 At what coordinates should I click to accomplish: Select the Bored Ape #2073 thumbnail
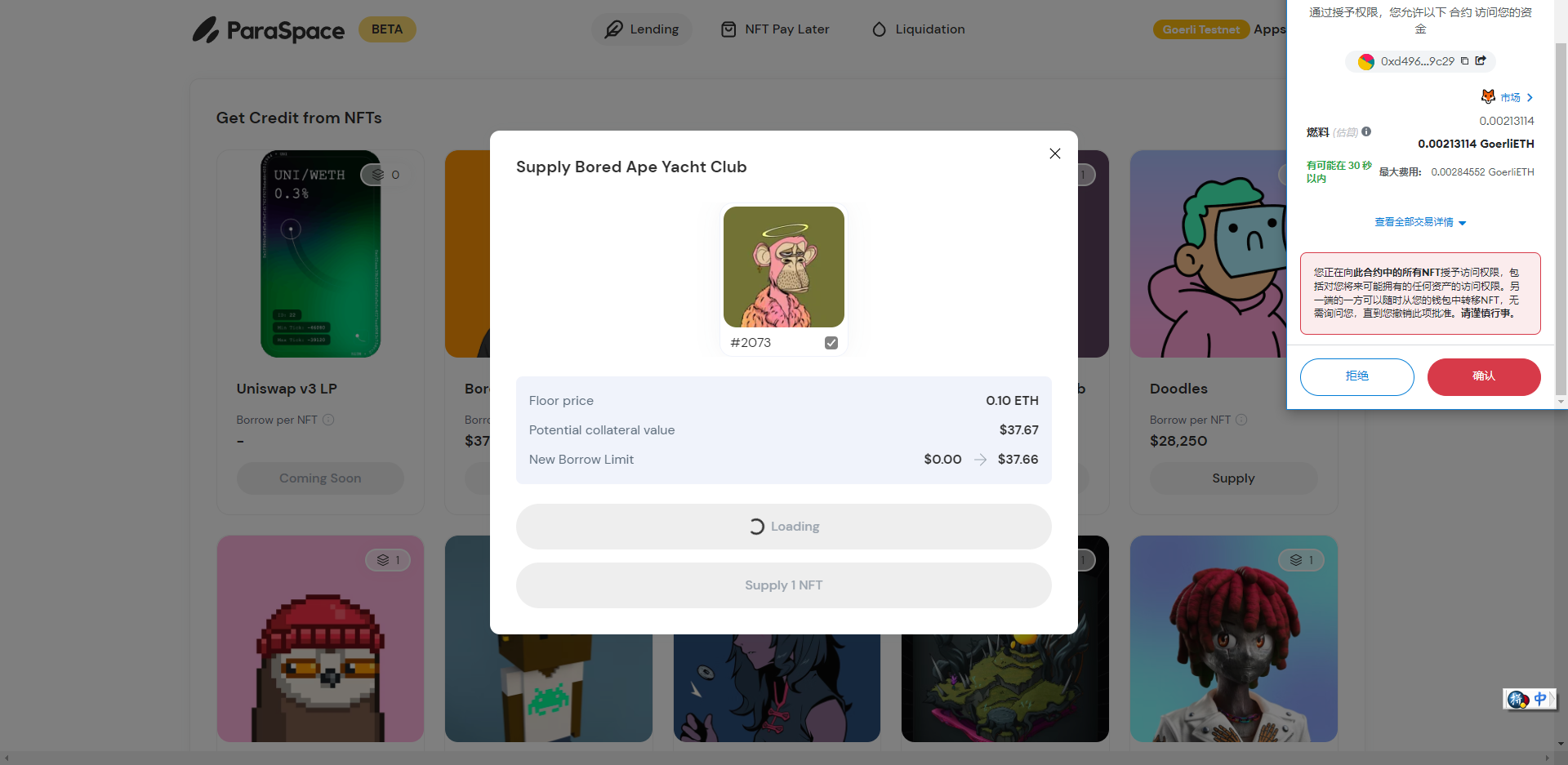coord(784,267)
